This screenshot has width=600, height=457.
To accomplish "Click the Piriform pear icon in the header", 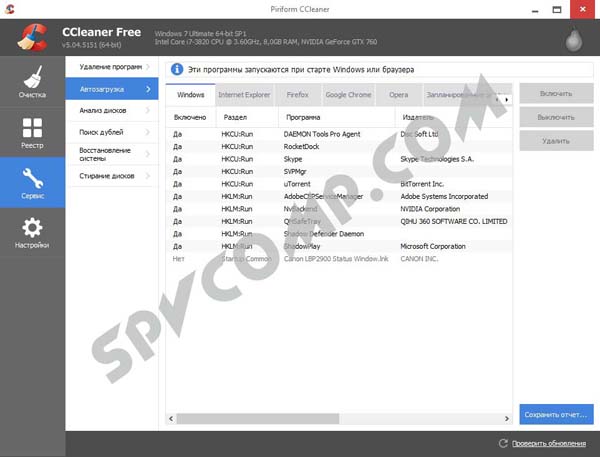I will point(577,38).
